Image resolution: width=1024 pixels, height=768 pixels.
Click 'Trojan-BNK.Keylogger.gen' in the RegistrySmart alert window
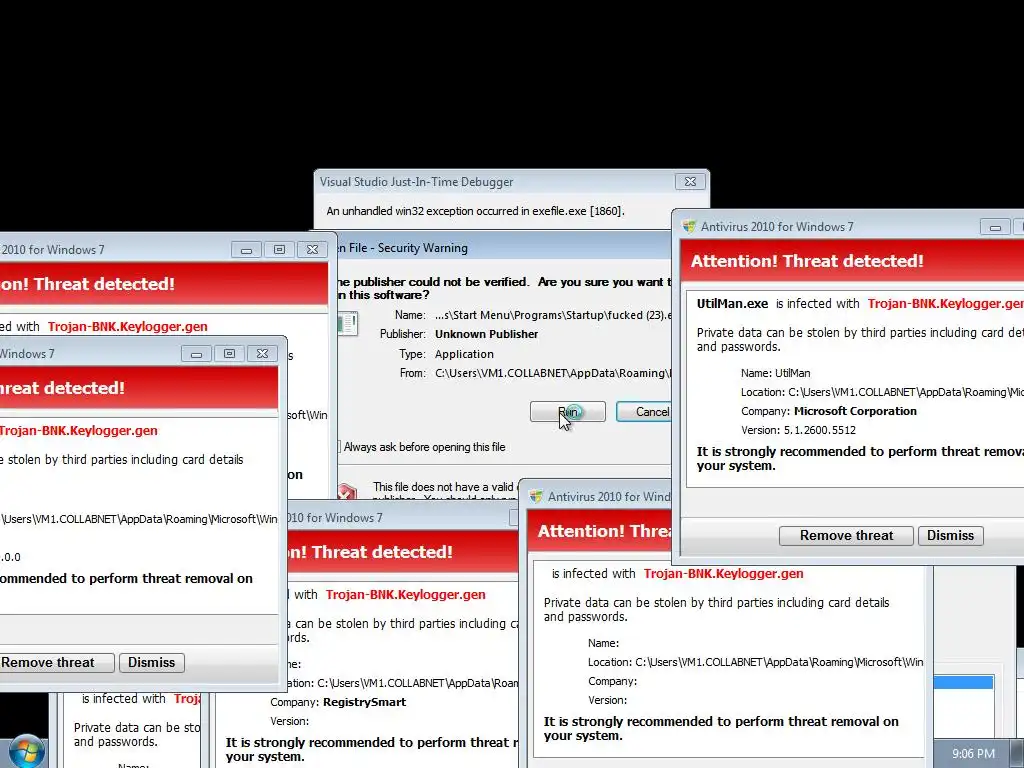point(406,594)
